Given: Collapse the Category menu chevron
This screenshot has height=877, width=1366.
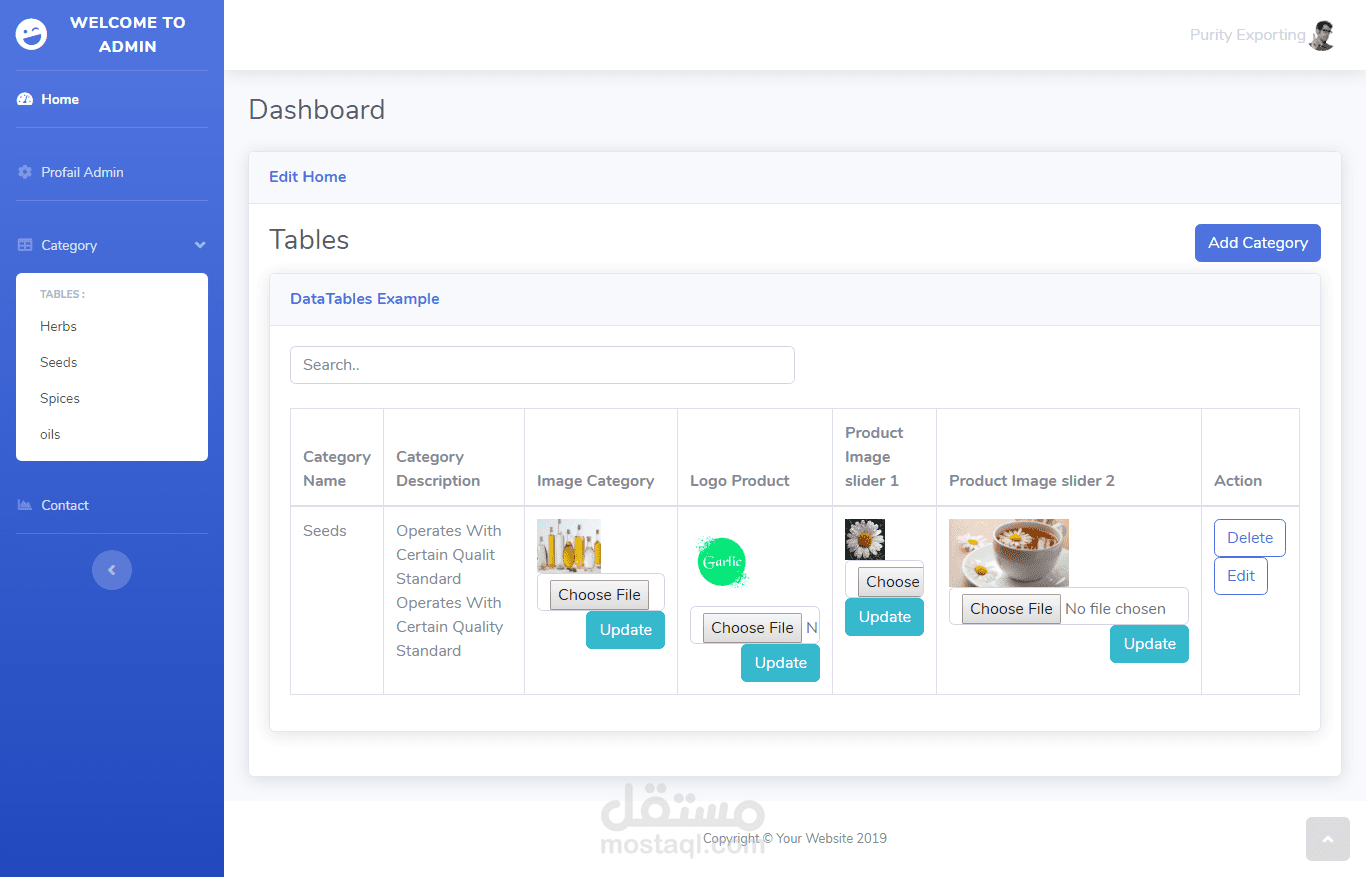Looking at the screenshot, I should point(200,245).
